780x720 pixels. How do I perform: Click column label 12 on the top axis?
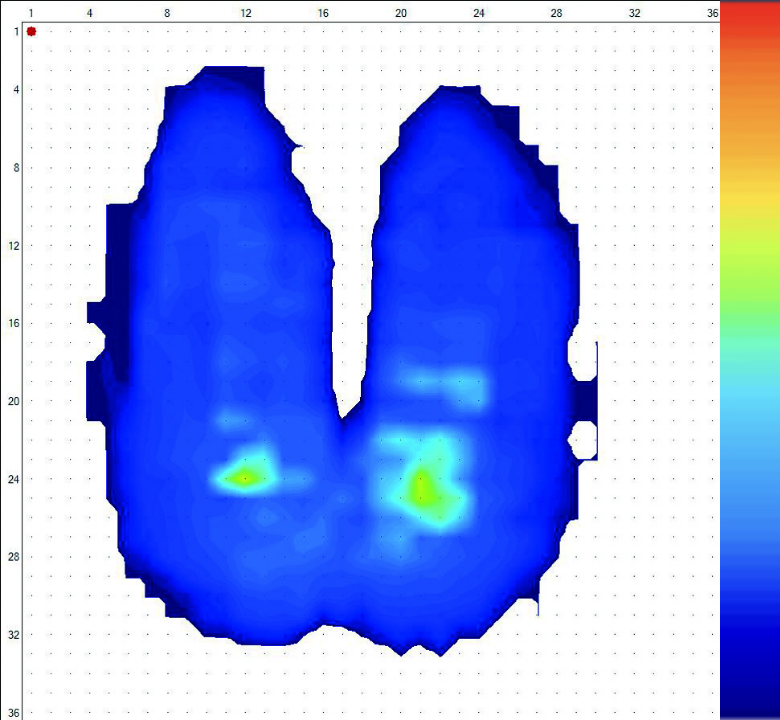[x=245, y=13]
